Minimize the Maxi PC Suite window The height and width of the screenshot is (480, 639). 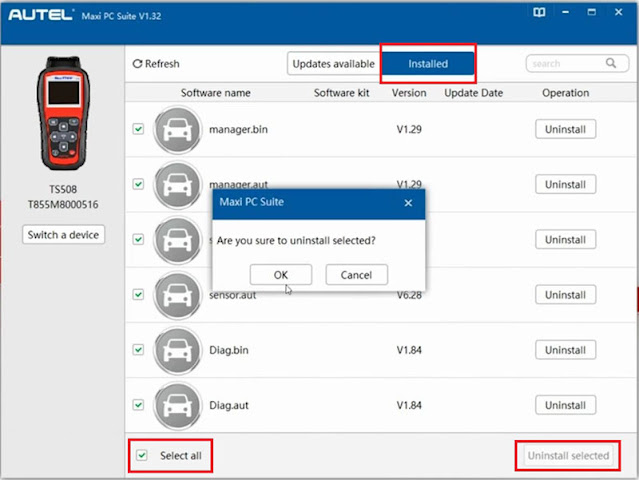565,12
